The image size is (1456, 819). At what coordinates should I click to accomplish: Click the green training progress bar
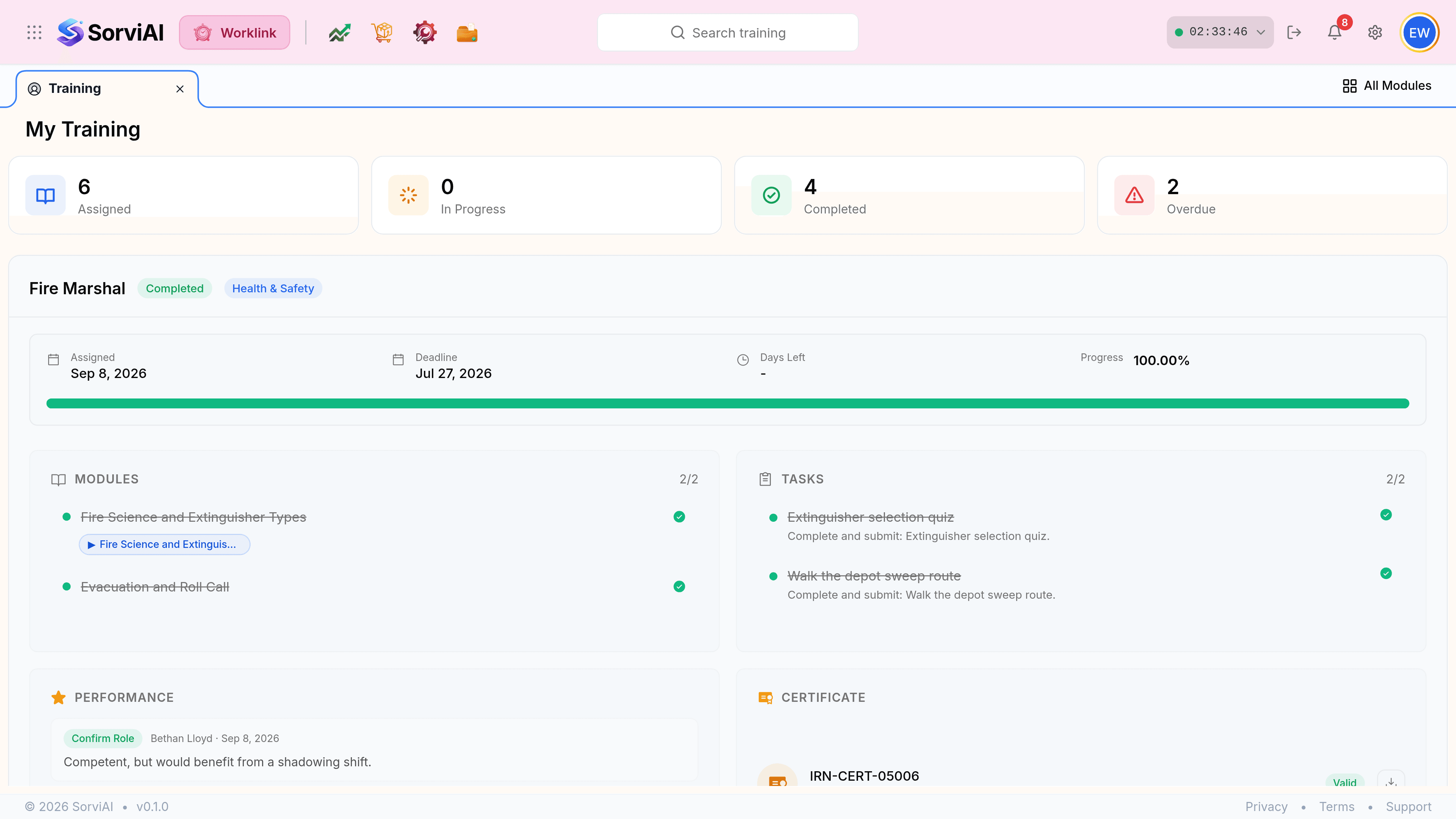[728, 403]
